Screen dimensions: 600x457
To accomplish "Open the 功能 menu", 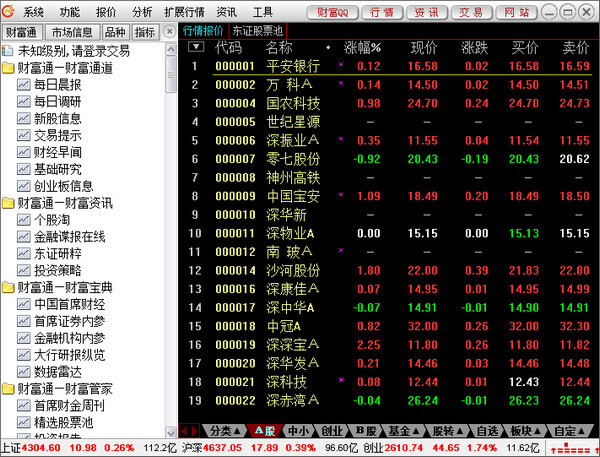I will [70, 12].
